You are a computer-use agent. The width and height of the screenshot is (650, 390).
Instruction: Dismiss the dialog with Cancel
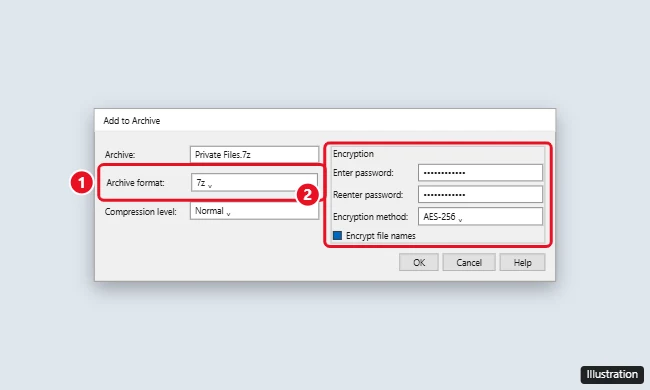(x=469, y=262)
